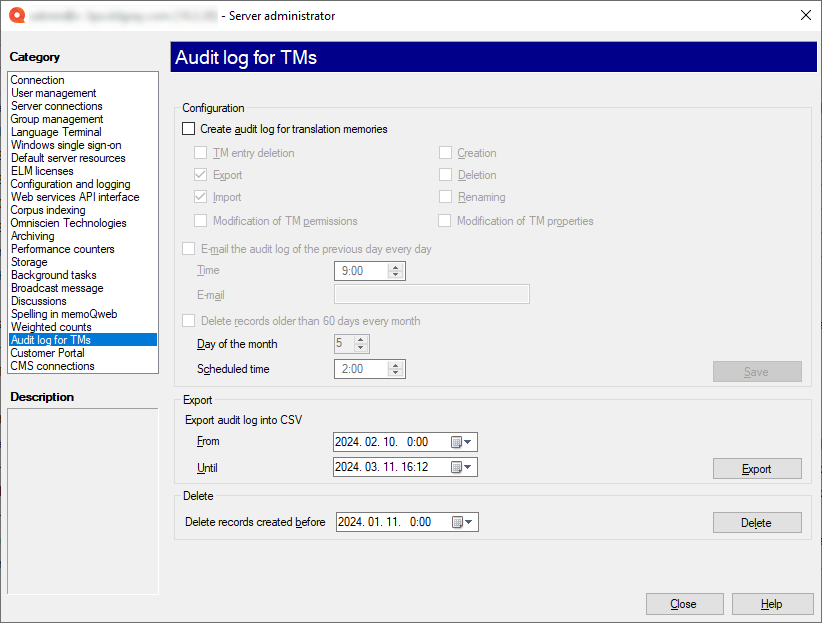Click the E-mail address input field
The height and width of the screenshot is (623, 822).
click(x=431, y=294)
